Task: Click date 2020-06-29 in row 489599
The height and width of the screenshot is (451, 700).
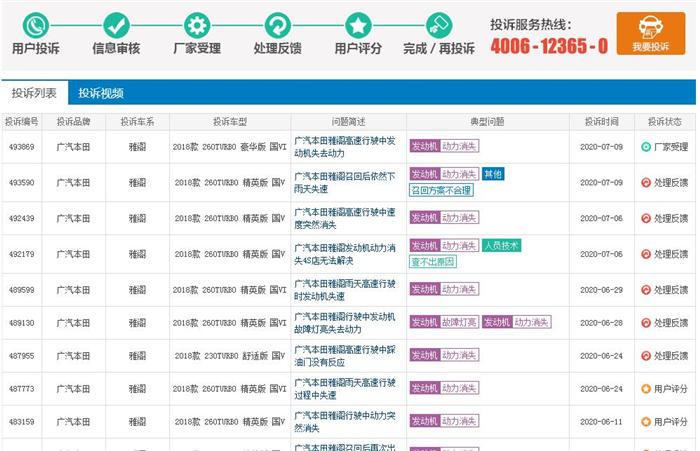Action: coord(601,289)
